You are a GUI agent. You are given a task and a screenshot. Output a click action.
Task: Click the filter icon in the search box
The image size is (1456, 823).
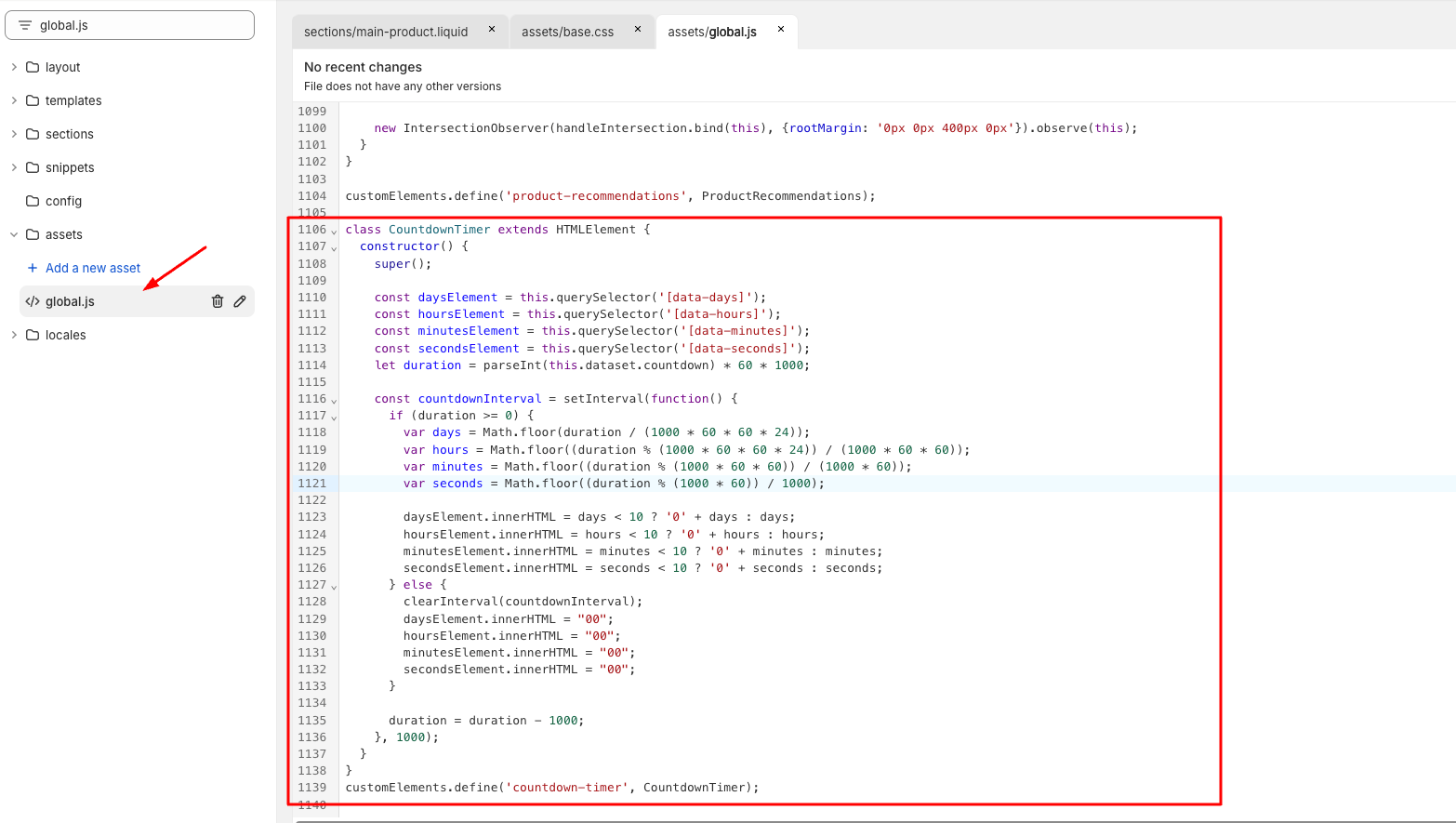25,25
